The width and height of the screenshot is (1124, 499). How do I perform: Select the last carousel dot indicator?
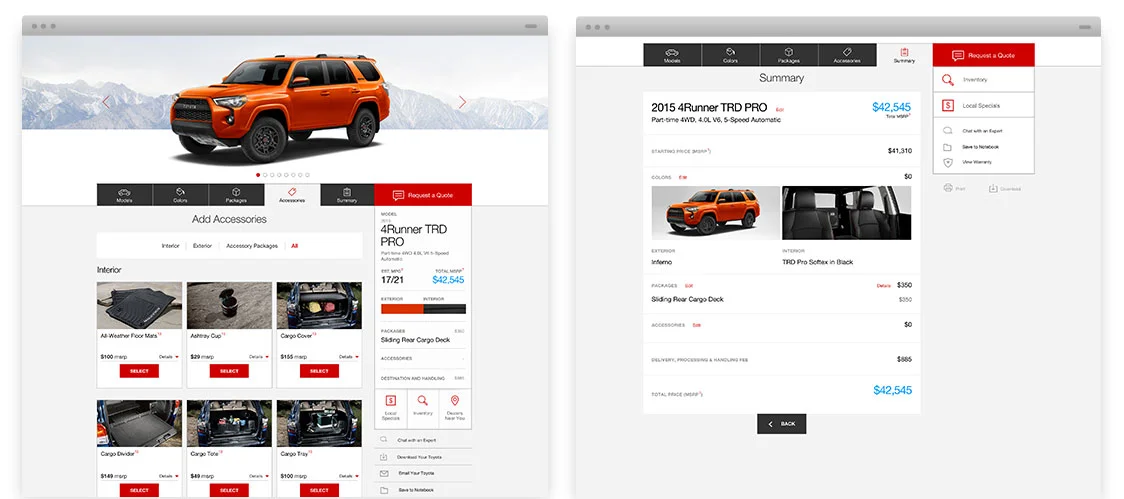click(x=308, y=175)
